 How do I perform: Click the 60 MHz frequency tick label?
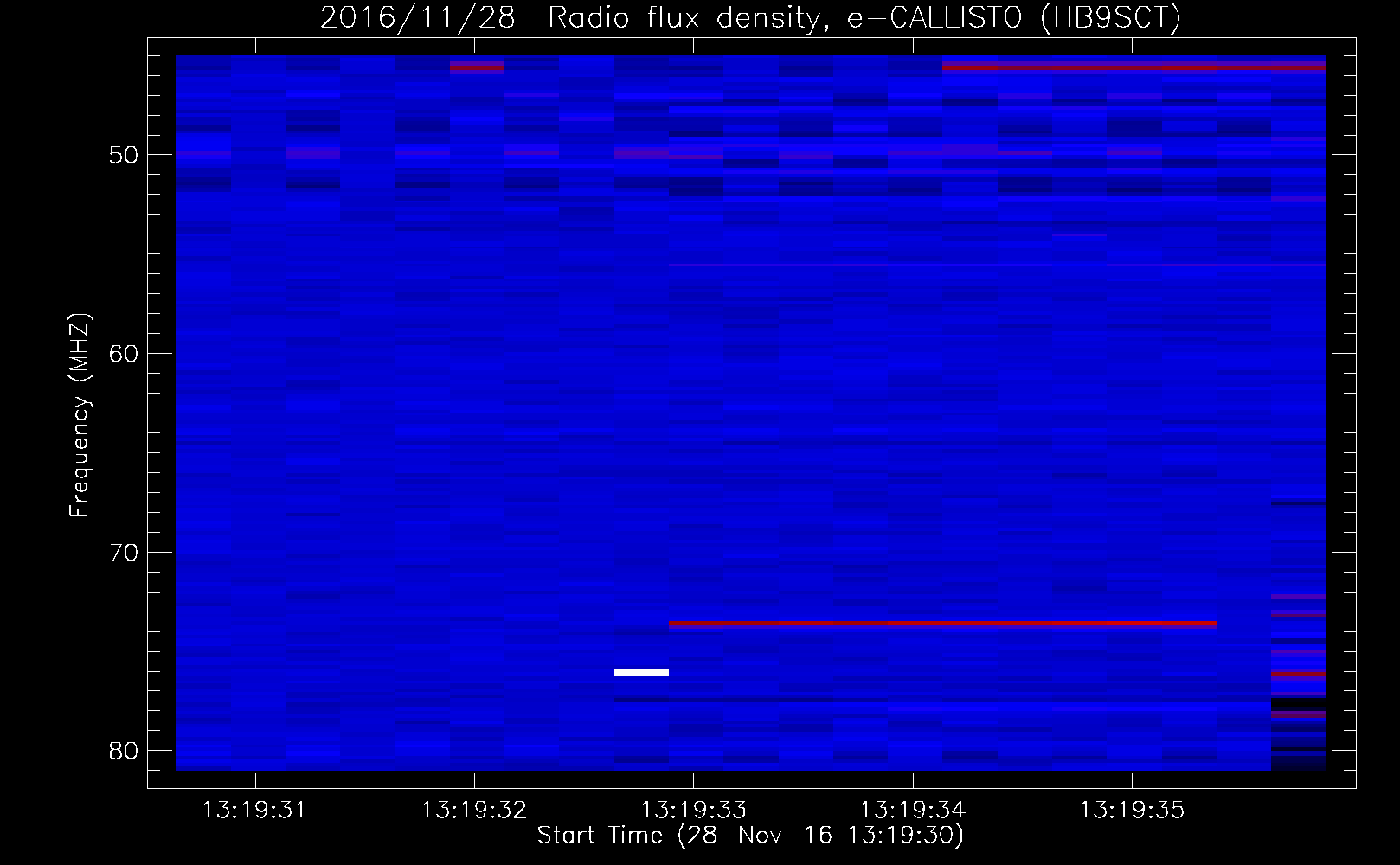click(124, 354)
